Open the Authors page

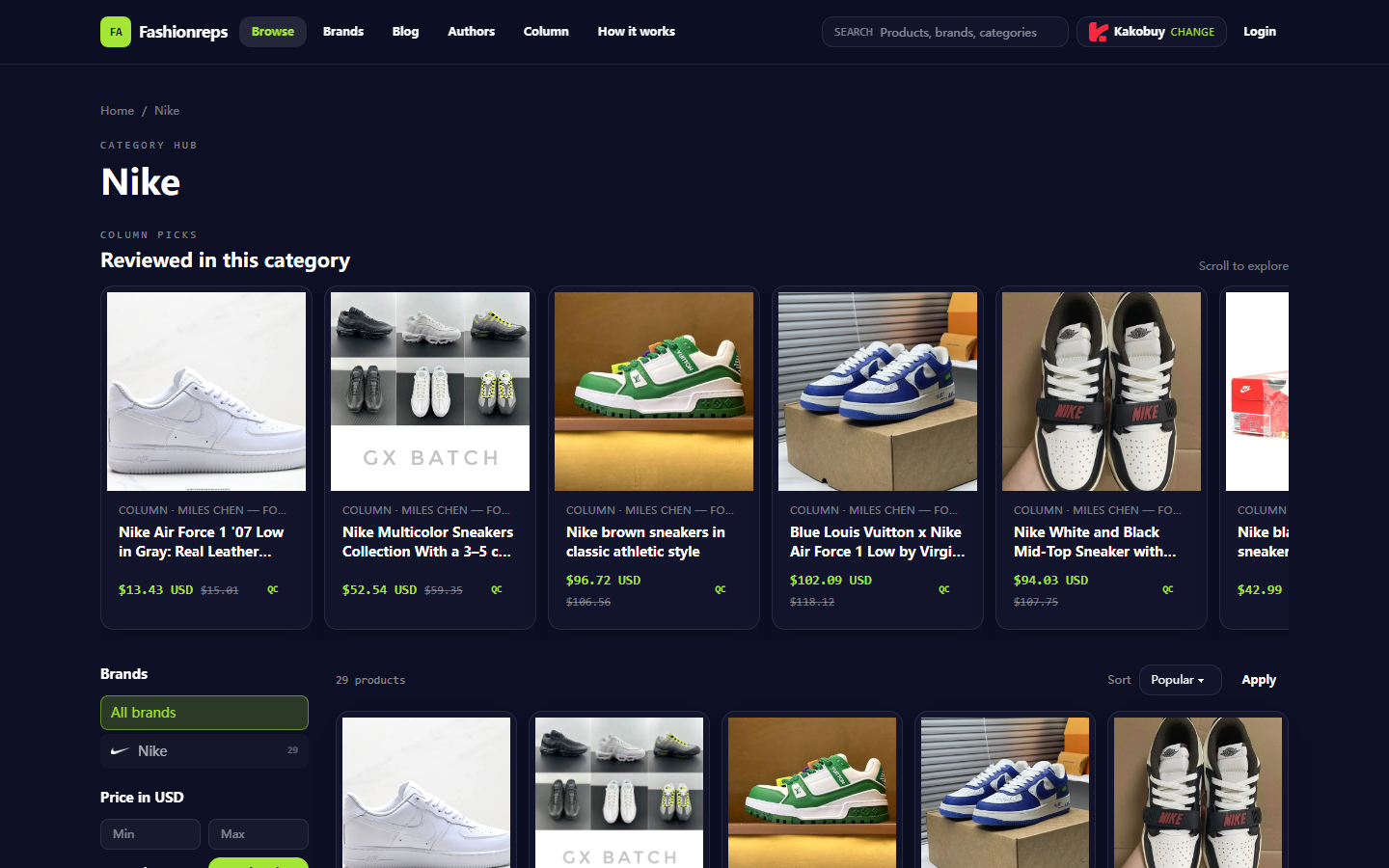pyautogui.click(x=471, y=32)
